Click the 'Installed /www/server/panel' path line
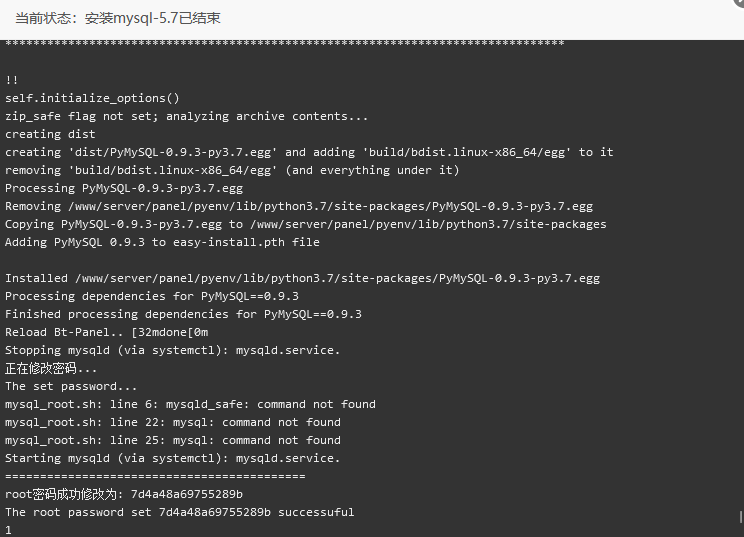The height and width of the screenshot is (537, 744). pyautogui.click(x=302, y=278)
